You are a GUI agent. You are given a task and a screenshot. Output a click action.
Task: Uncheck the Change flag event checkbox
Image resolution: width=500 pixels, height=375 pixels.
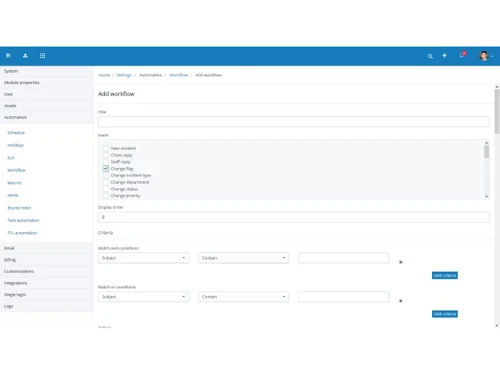106,168
